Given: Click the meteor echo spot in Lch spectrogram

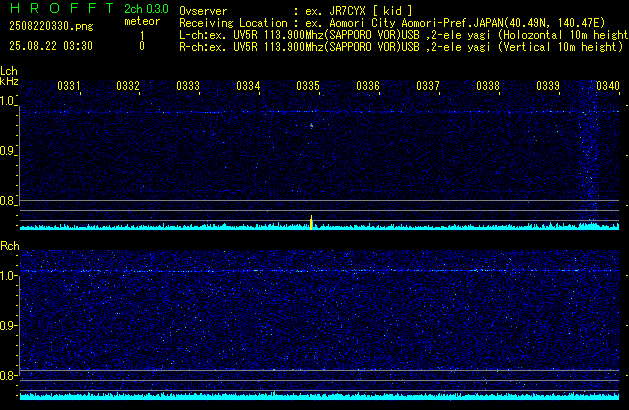Looking at the screenshot, I should click(x=311, y=126).
